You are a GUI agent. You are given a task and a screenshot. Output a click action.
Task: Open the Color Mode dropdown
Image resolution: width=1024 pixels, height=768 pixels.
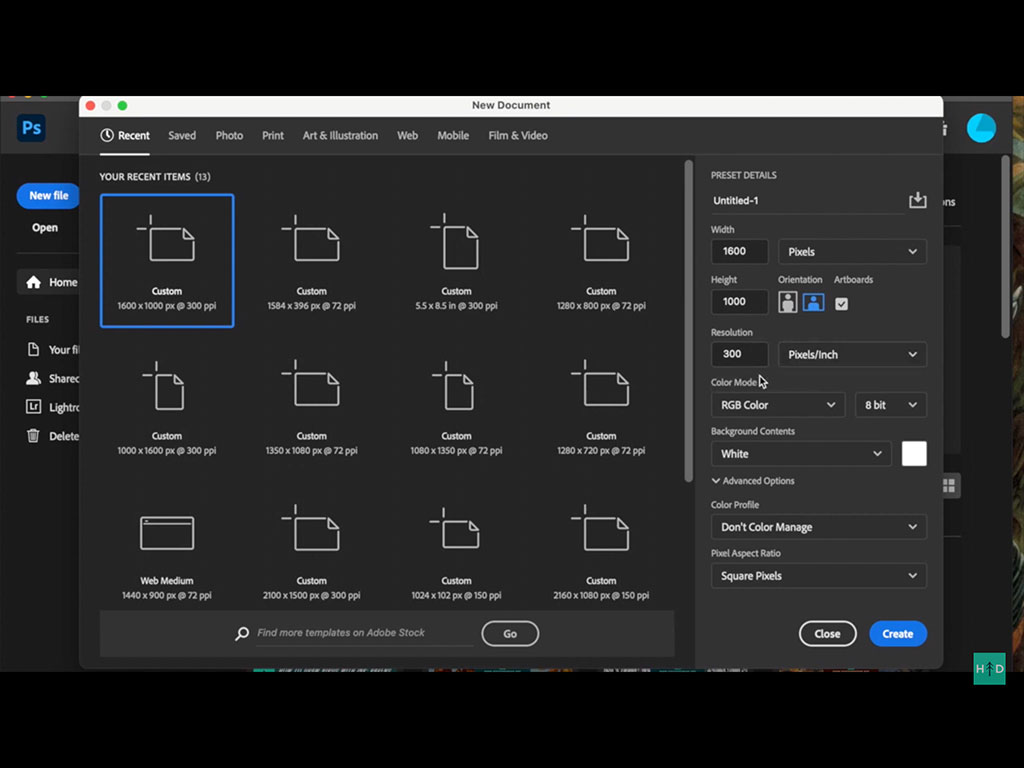pyautogui.click(x=777, y=404)
